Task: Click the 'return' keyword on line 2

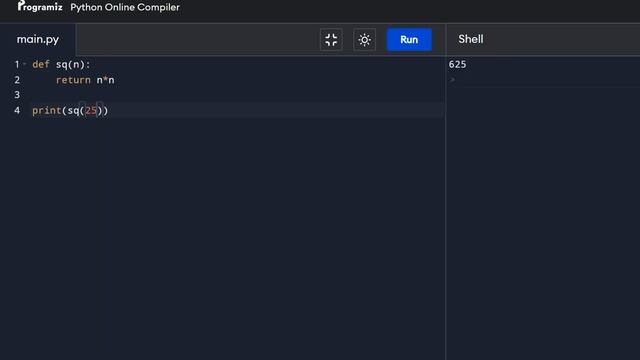Action: (73, 80)
